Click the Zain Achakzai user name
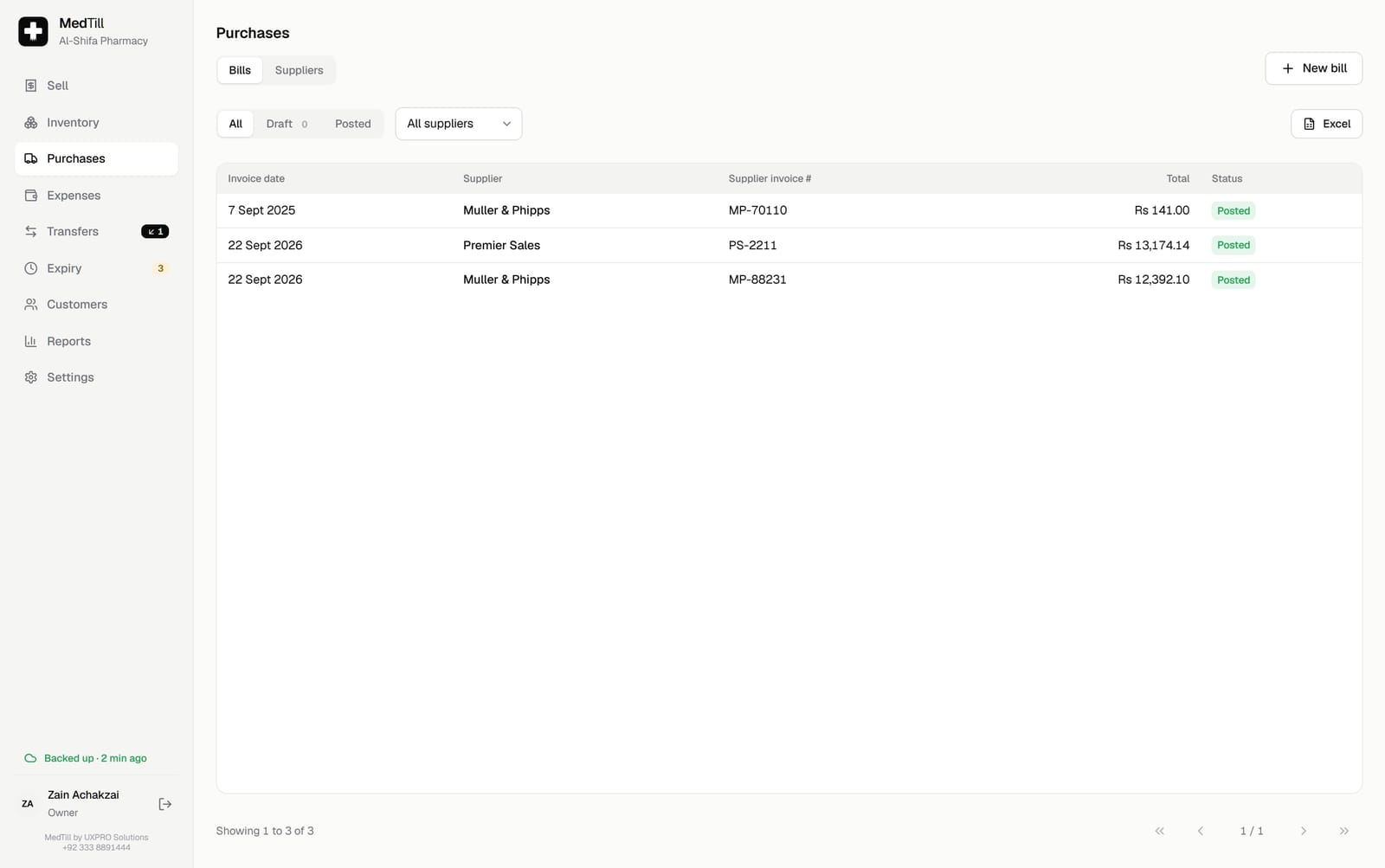This screenshot has height=868, width=1385. [83, 794]
